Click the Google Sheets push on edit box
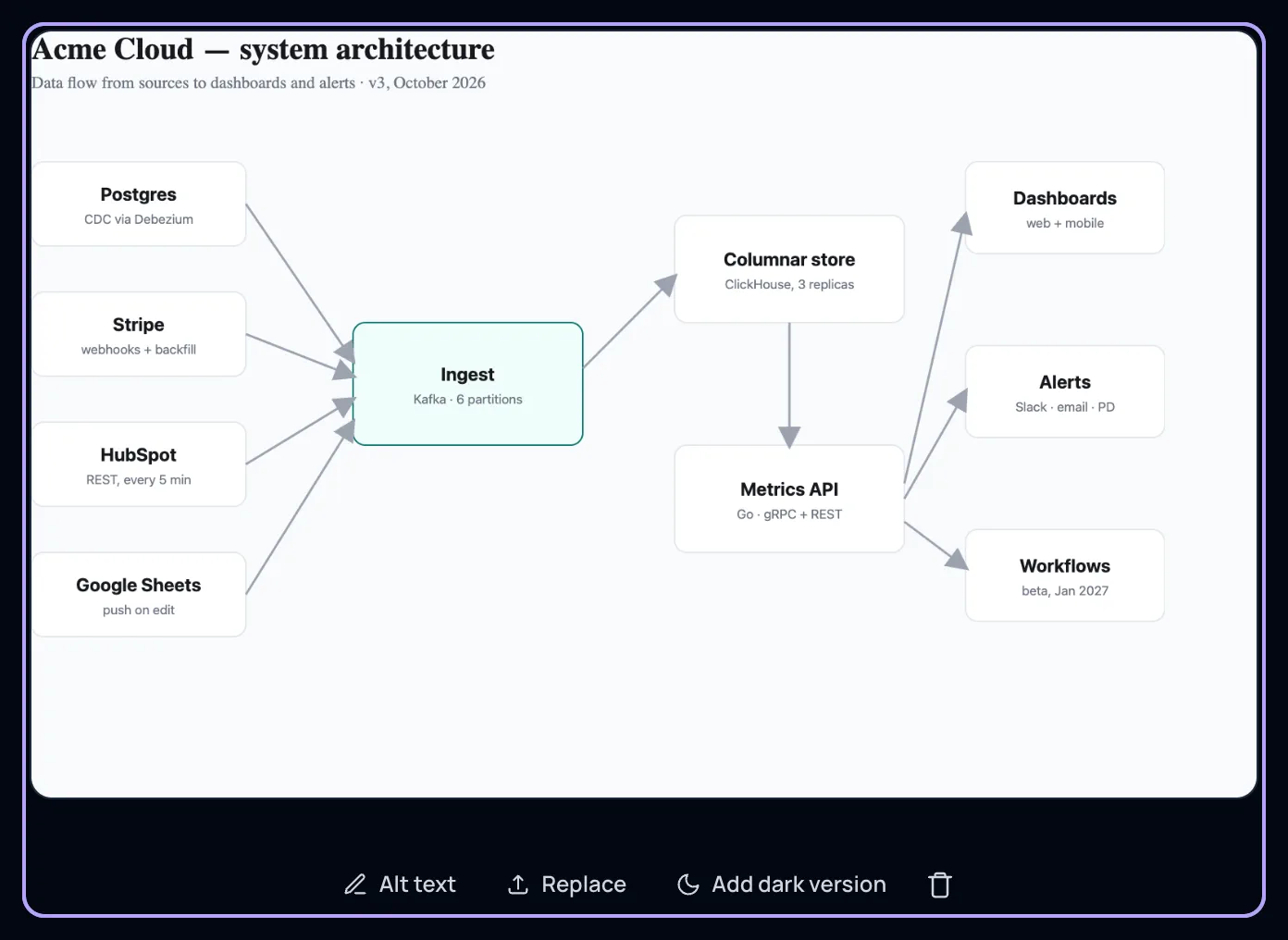This screenshot has height=940, width=1288. [x=139, y=595]
